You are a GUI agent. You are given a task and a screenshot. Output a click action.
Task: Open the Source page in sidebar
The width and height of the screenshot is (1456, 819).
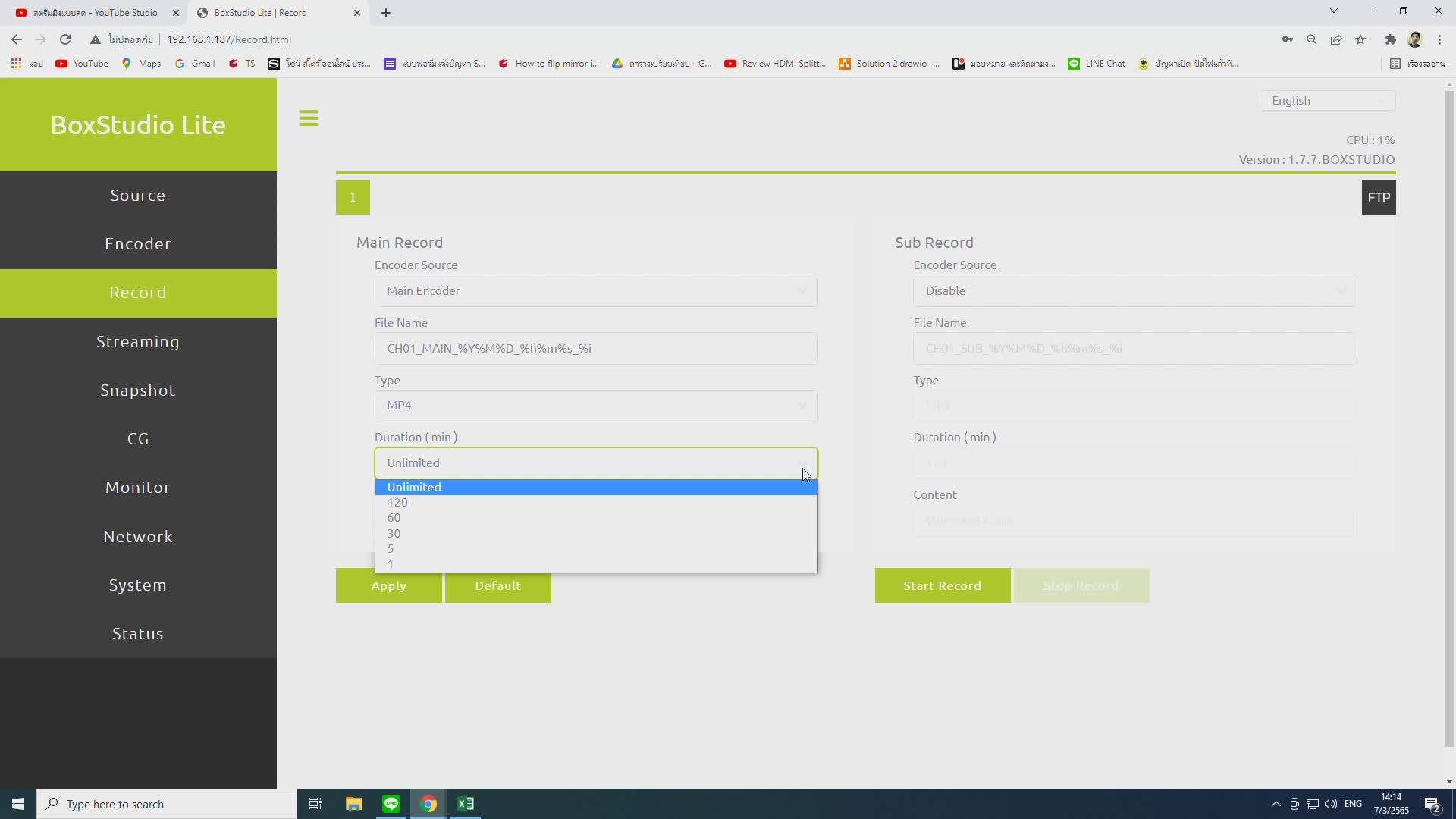pyautogui.click(x=138, y=196)
